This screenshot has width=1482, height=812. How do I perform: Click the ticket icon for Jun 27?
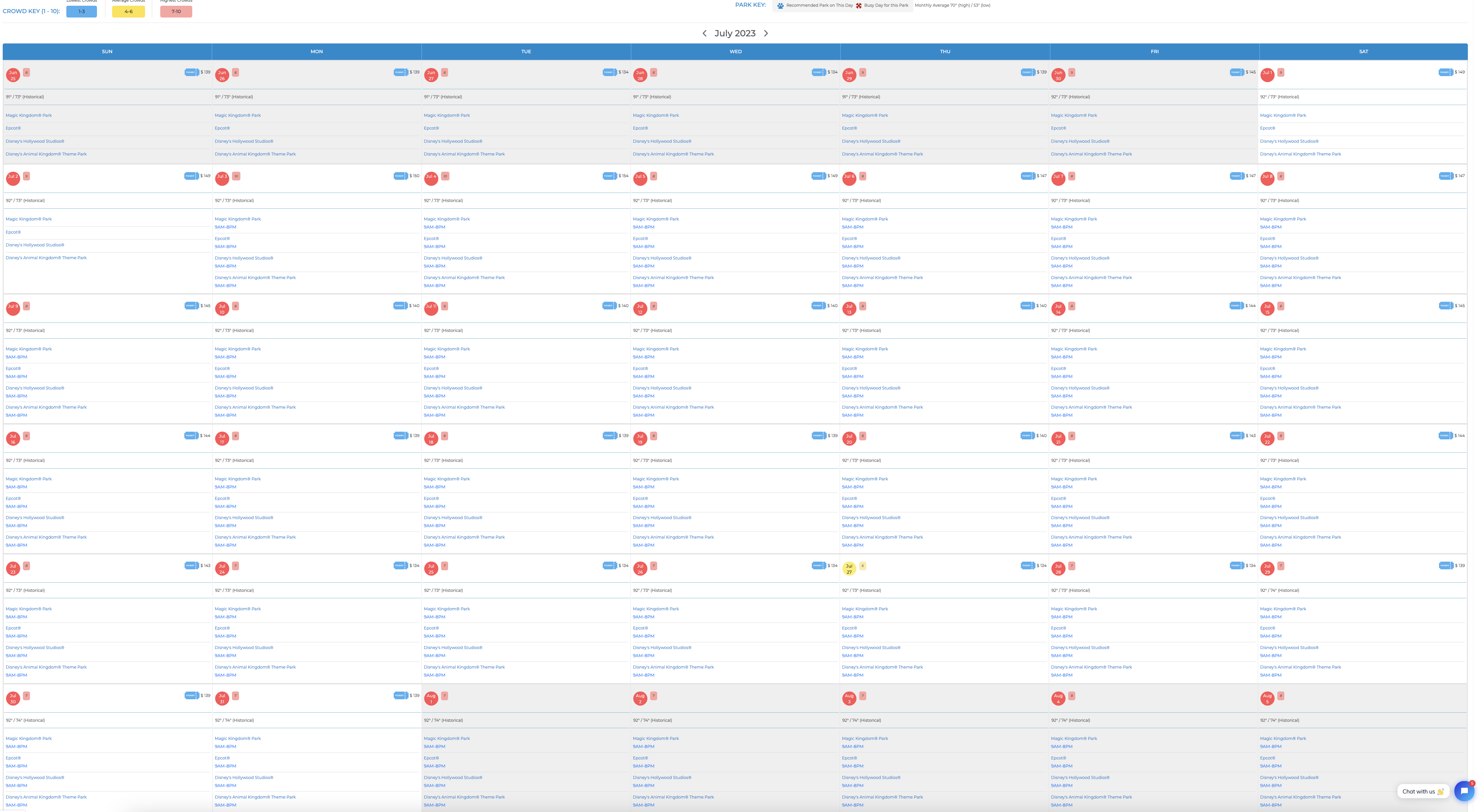[x=610, y=72]
